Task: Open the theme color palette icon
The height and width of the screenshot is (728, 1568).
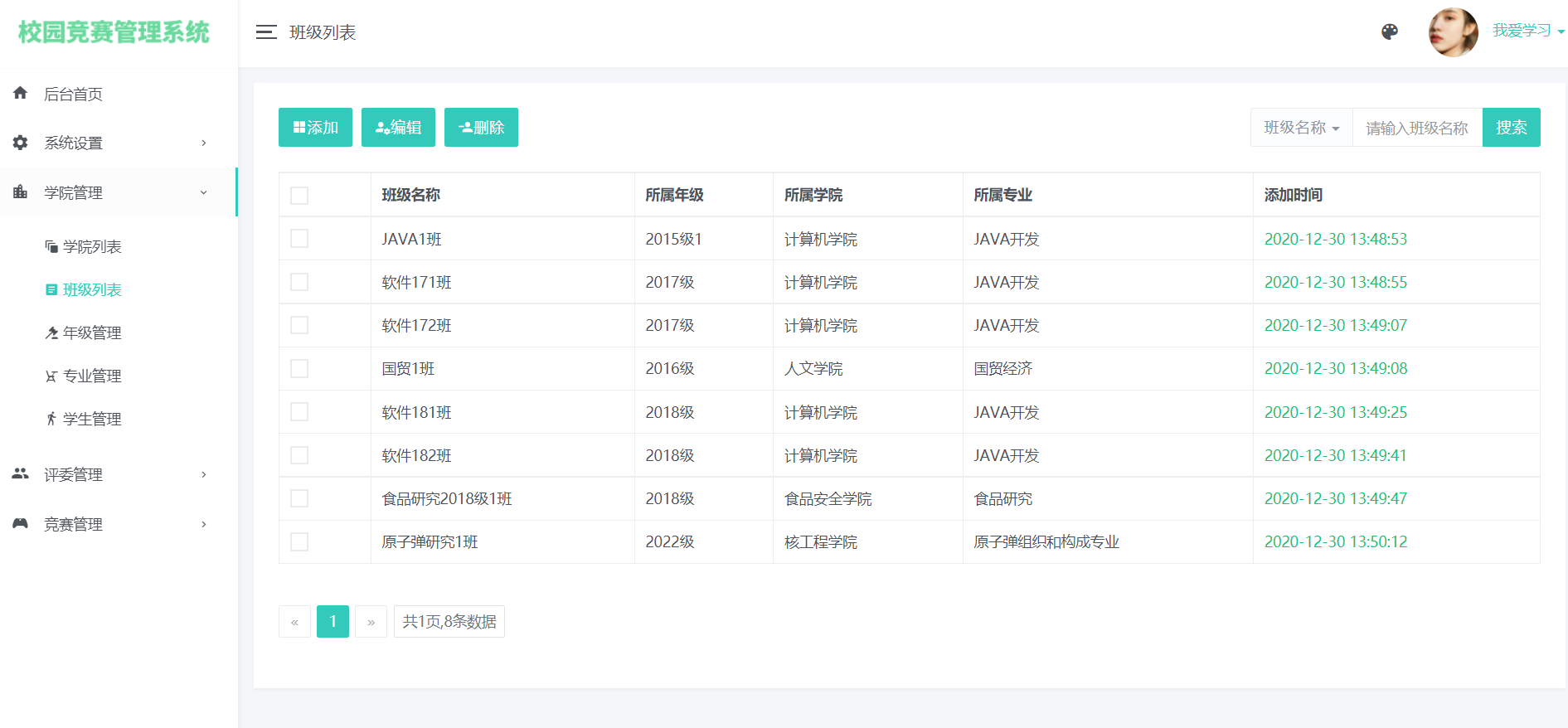Action: (1390, 32)
